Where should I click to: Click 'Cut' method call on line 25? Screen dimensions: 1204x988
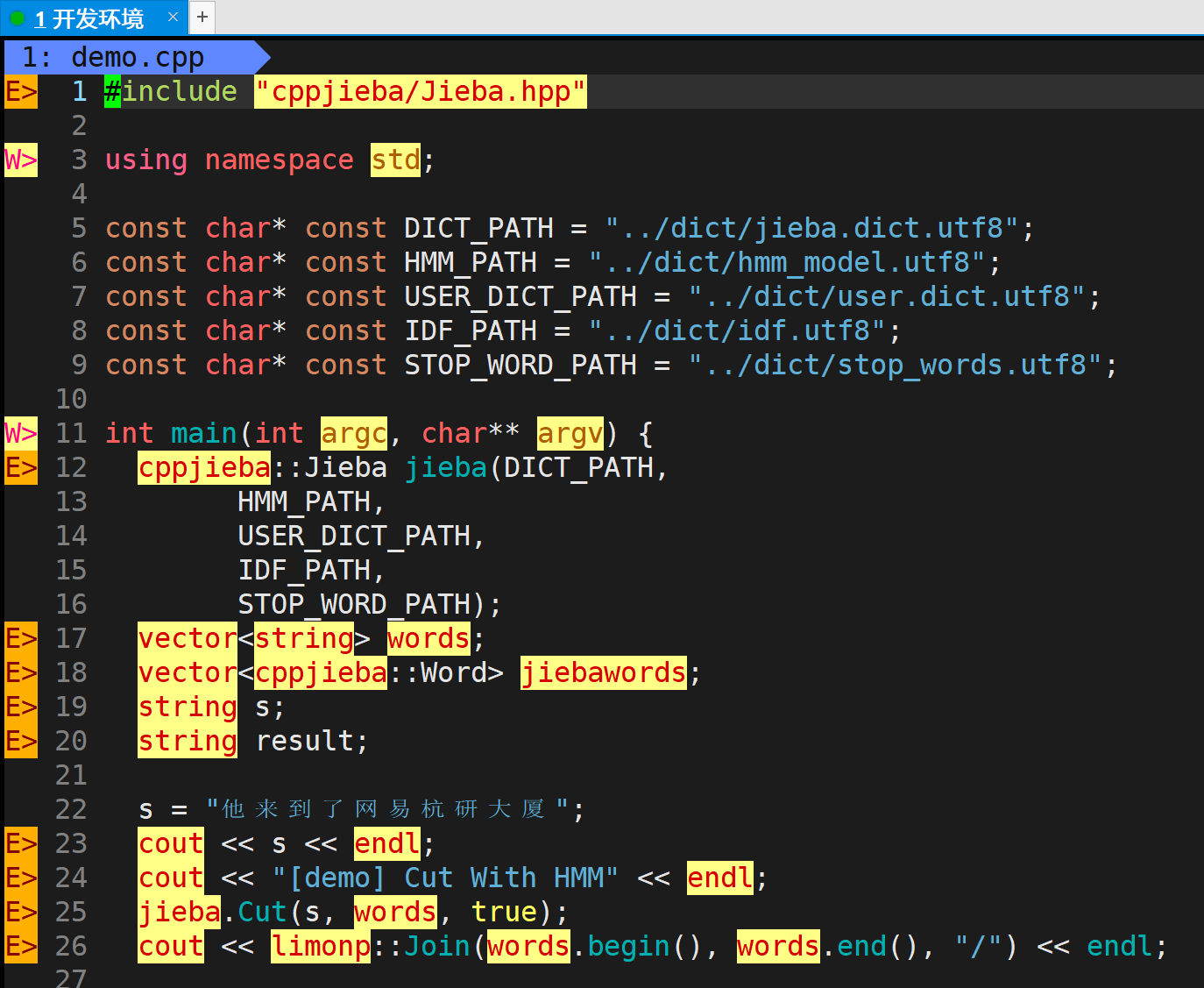[263, 912]
